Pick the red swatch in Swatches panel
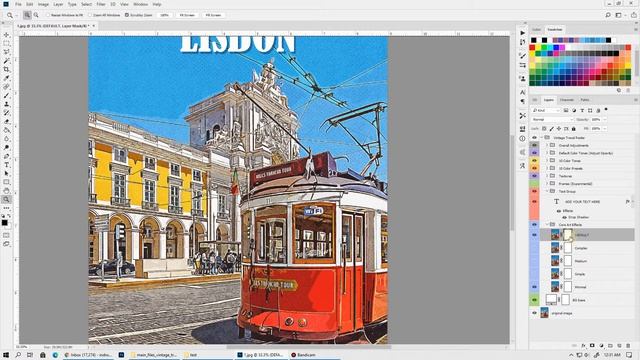This screenshot has height=360, width=640. point(532,48)
